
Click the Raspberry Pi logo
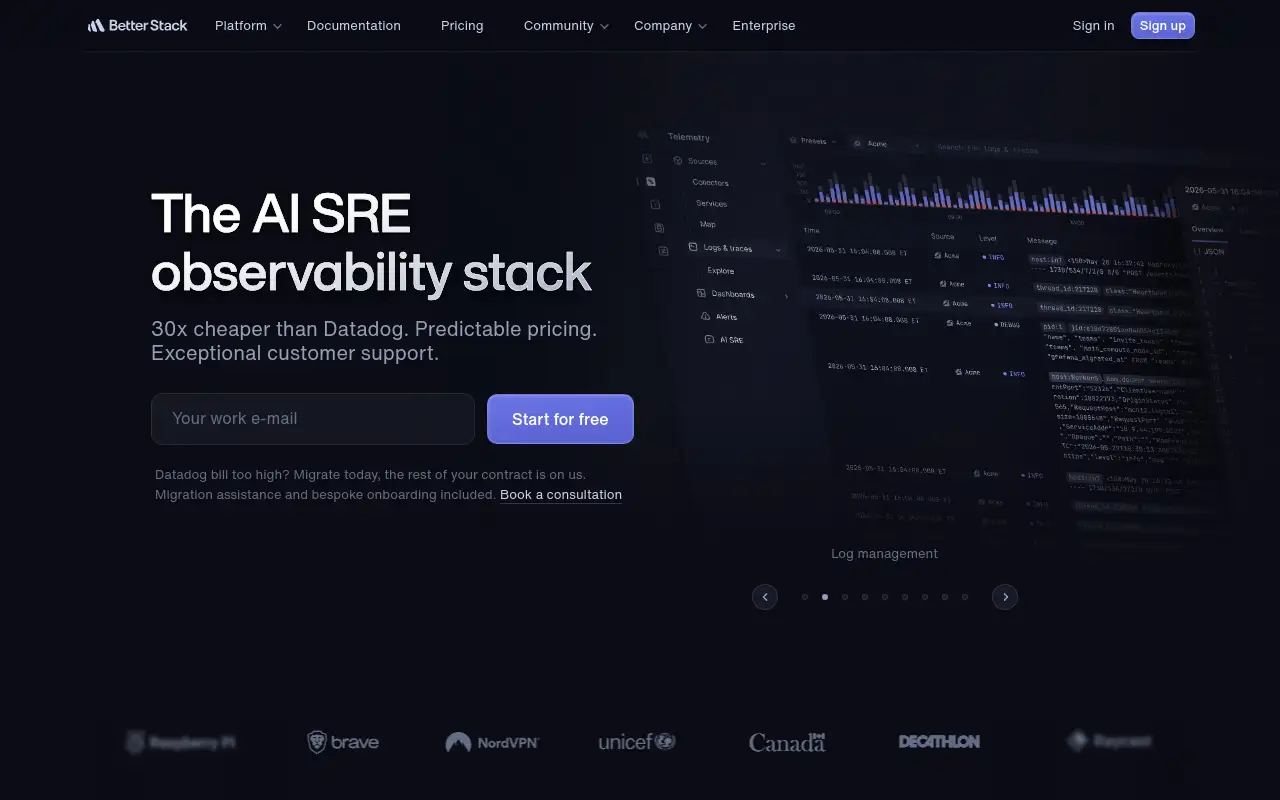(181, 742)
